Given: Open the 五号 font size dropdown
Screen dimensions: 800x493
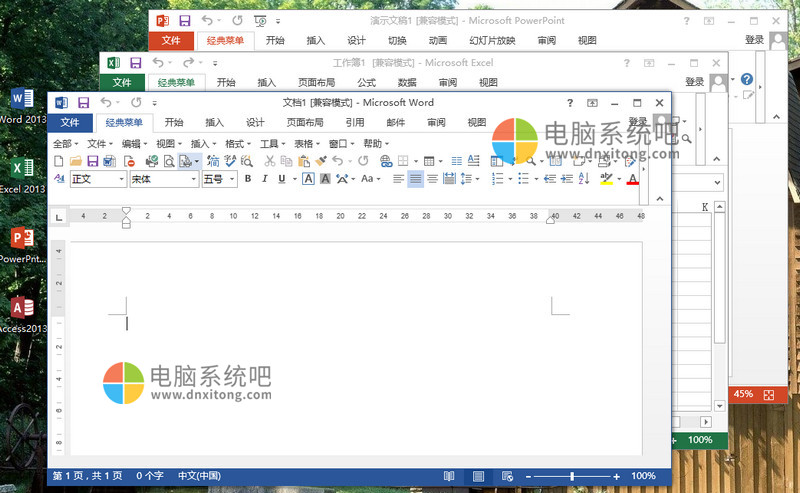Looking at the screenshot, I should [x=232, y=179].
